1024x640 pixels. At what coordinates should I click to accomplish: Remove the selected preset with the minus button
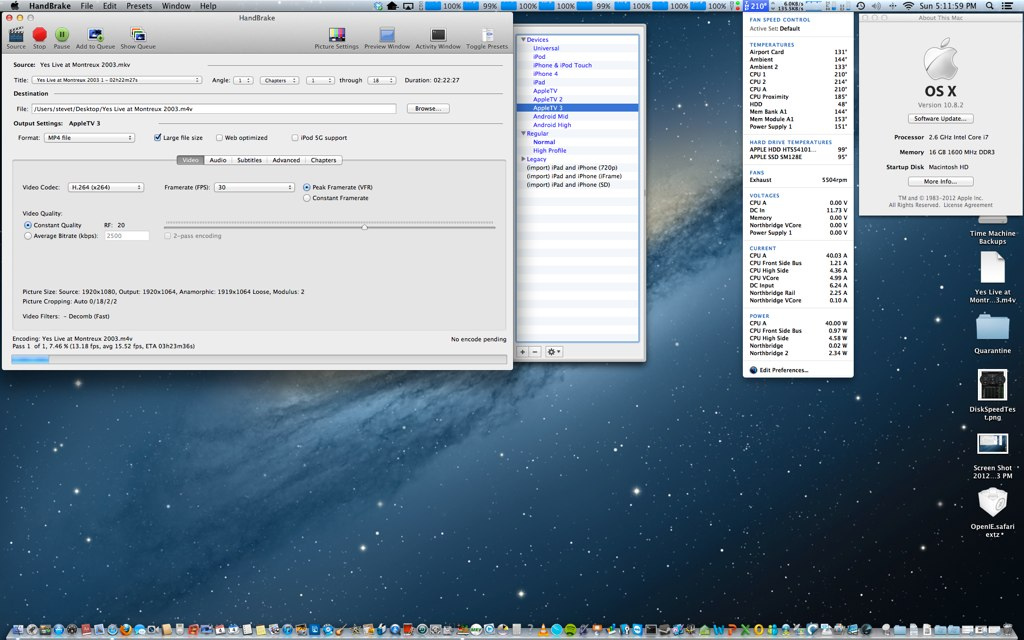(x=535, y=352)
